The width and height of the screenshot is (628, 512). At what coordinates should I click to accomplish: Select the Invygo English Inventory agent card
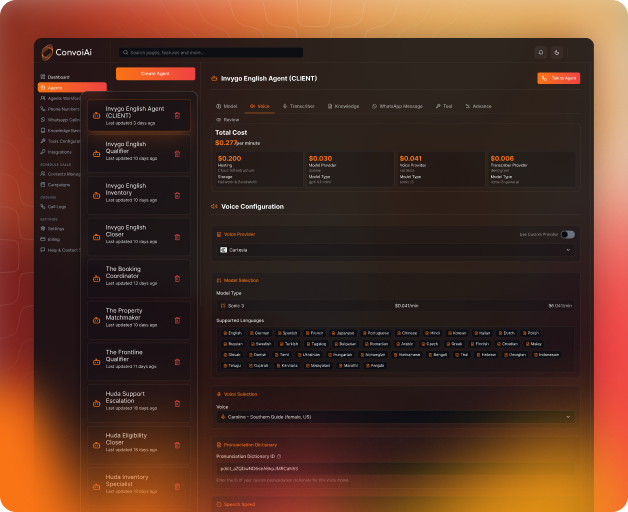coord(139,196)
